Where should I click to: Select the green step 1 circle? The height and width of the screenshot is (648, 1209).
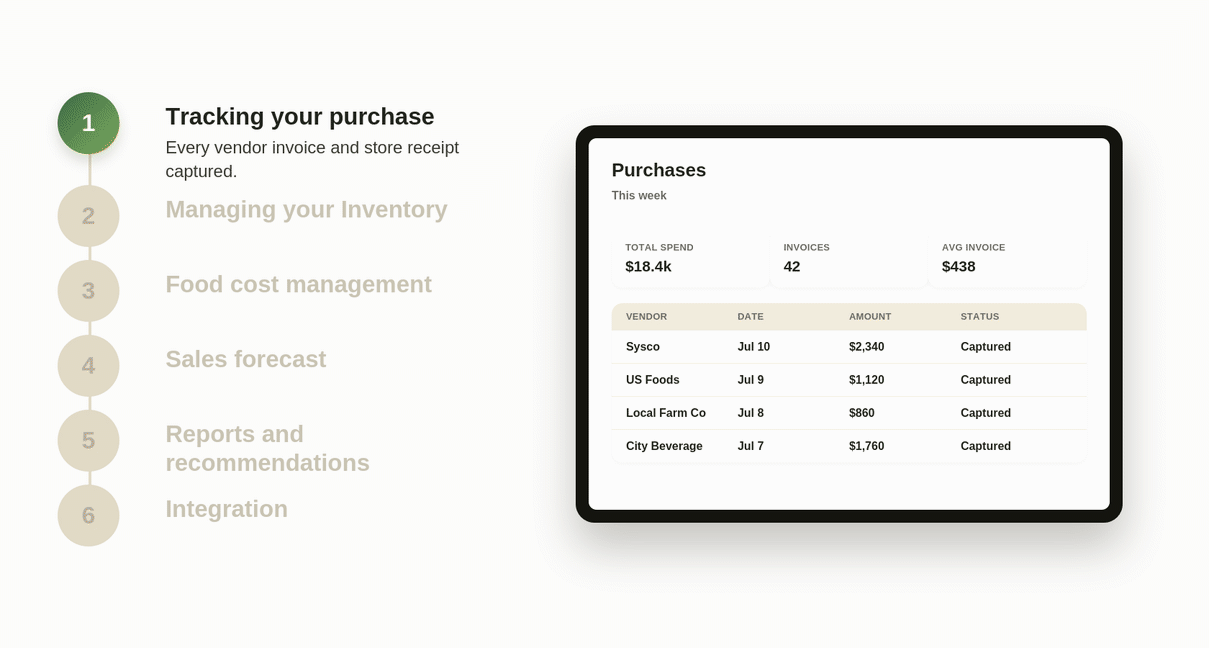pos(88,123)
